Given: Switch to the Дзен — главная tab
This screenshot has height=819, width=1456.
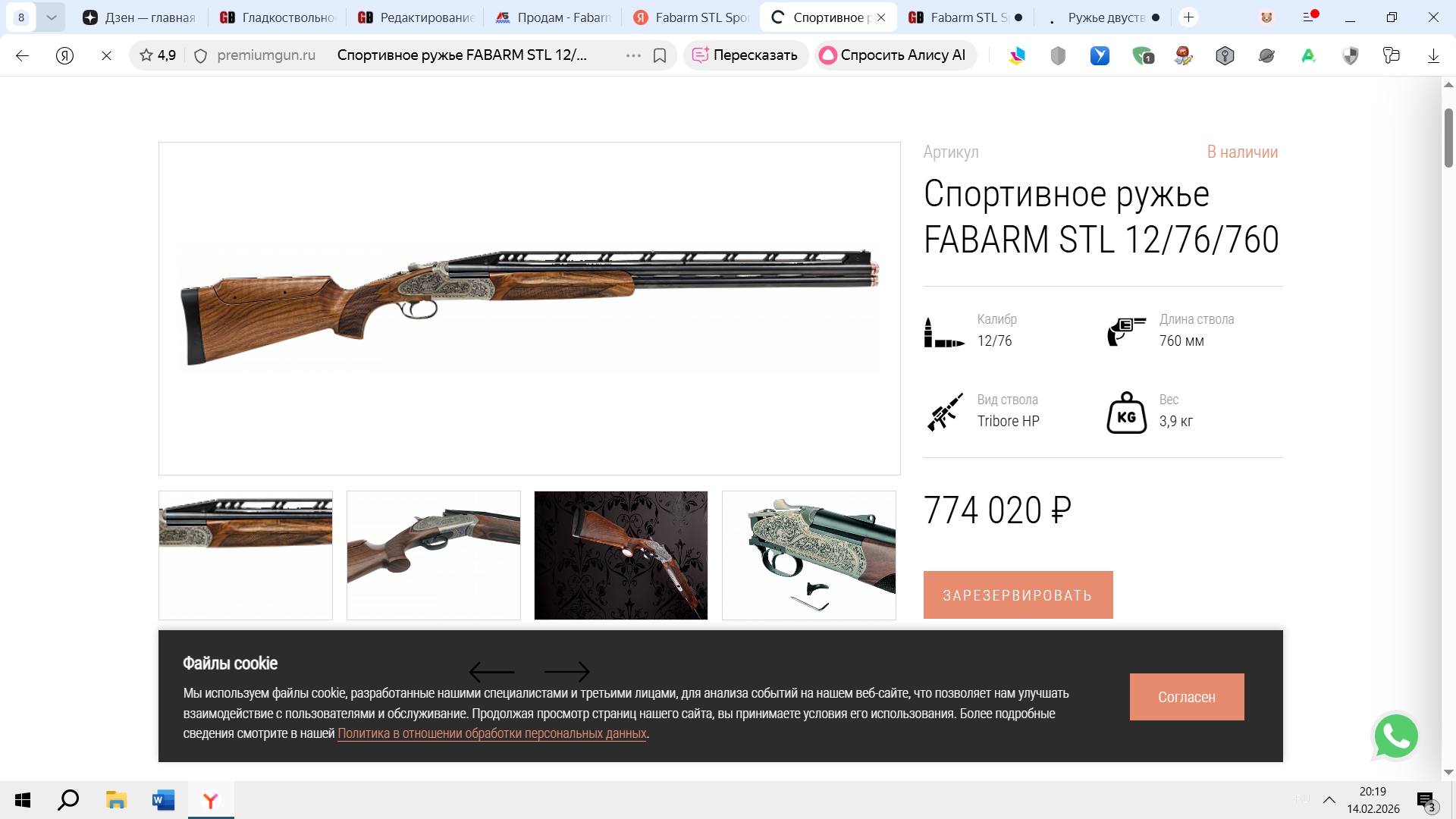Looking at the screenshot, I should 139,17.
